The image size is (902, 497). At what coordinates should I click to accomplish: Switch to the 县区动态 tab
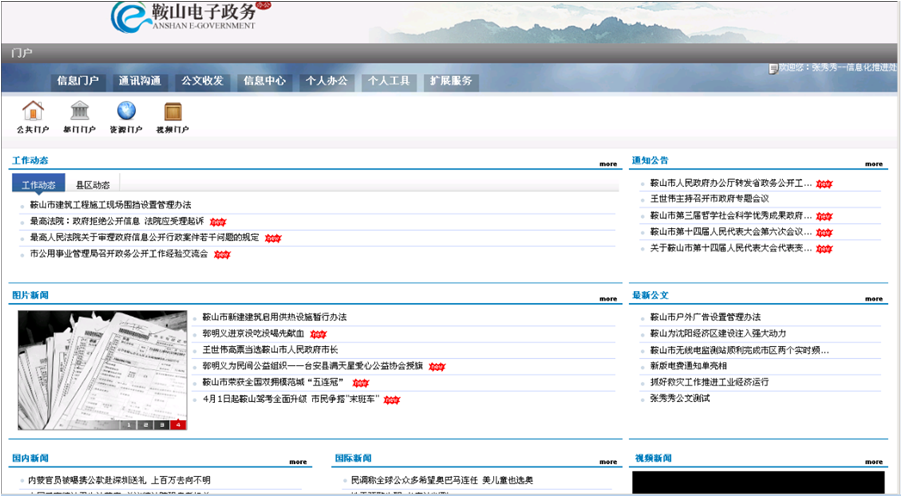click(x=93, y=185)
